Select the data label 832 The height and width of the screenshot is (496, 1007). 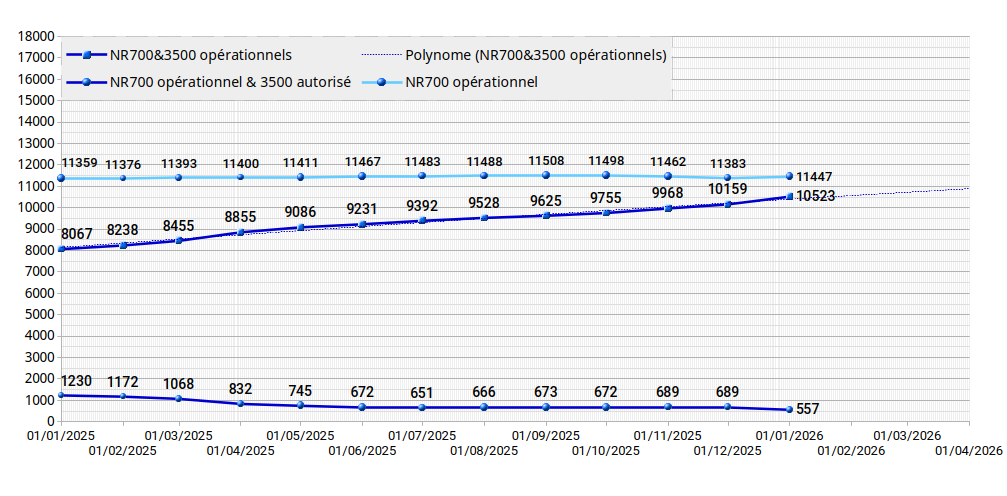[240, 389]
